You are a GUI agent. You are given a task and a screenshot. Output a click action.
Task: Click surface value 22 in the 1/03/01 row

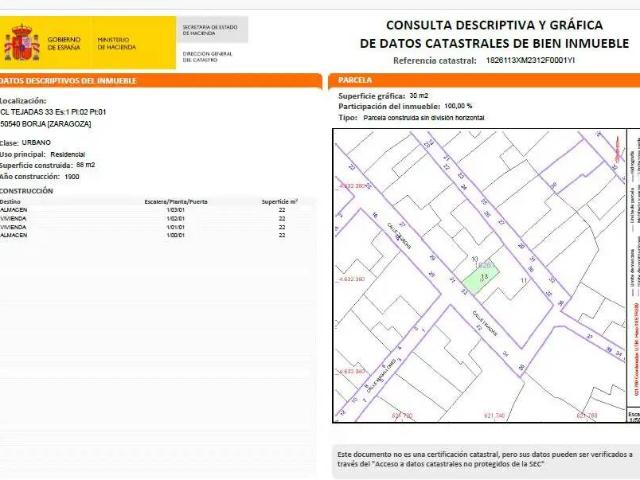pos(282,210)
